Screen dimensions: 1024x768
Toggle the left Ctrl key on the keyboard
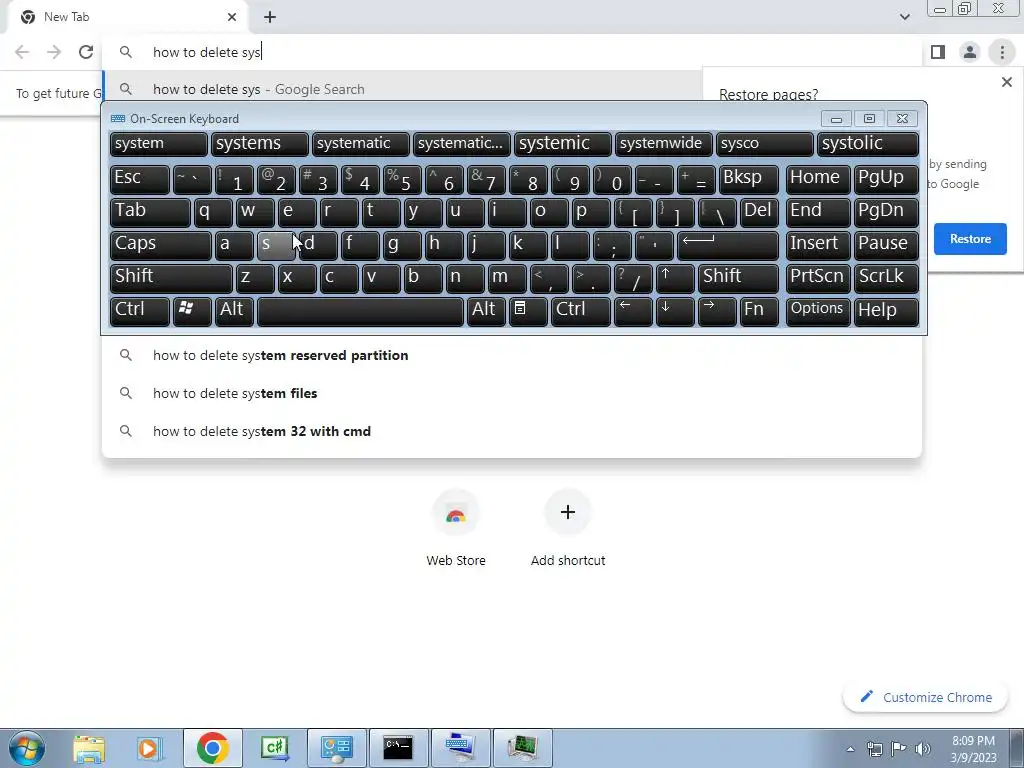coord(140,311)
